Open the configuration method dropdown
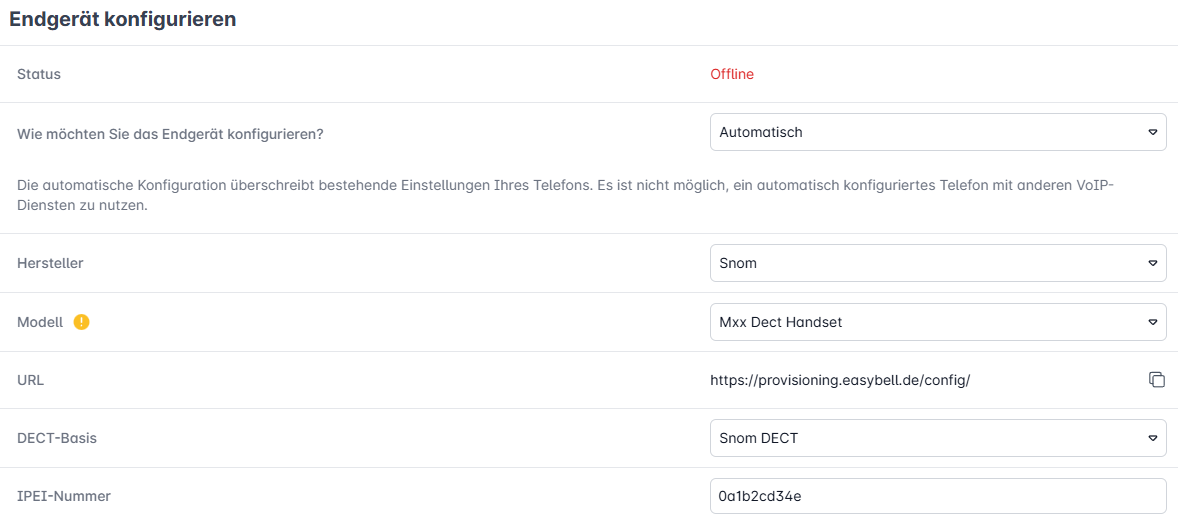Image resolution: width=1178 pixels, height=520 pixels. pyautogui.click(x=937, y=132)
